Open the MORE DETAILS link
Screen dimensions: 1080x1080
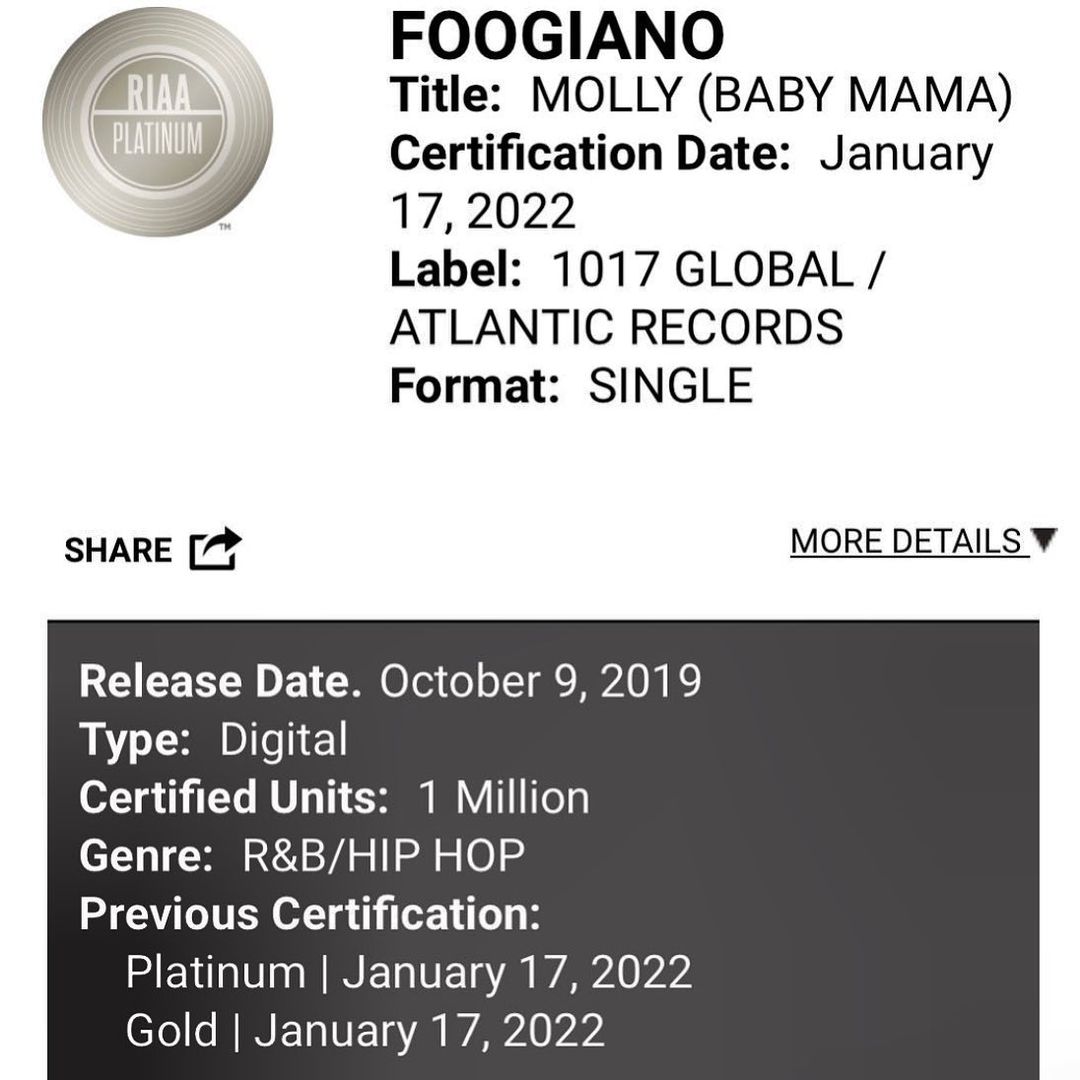pos(905,541)
